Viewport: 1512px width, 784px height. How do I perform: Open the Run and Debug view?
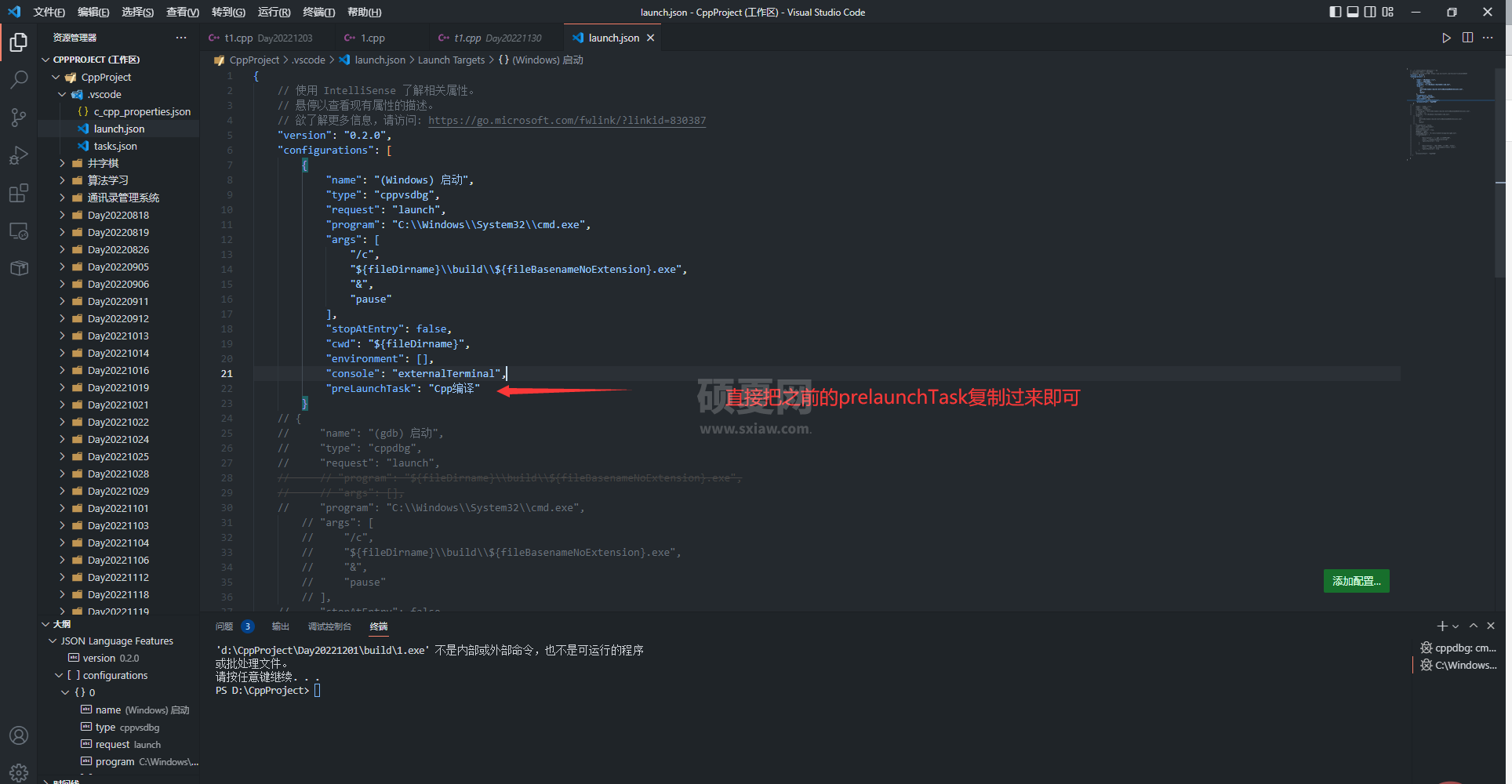tap(19, 155)
